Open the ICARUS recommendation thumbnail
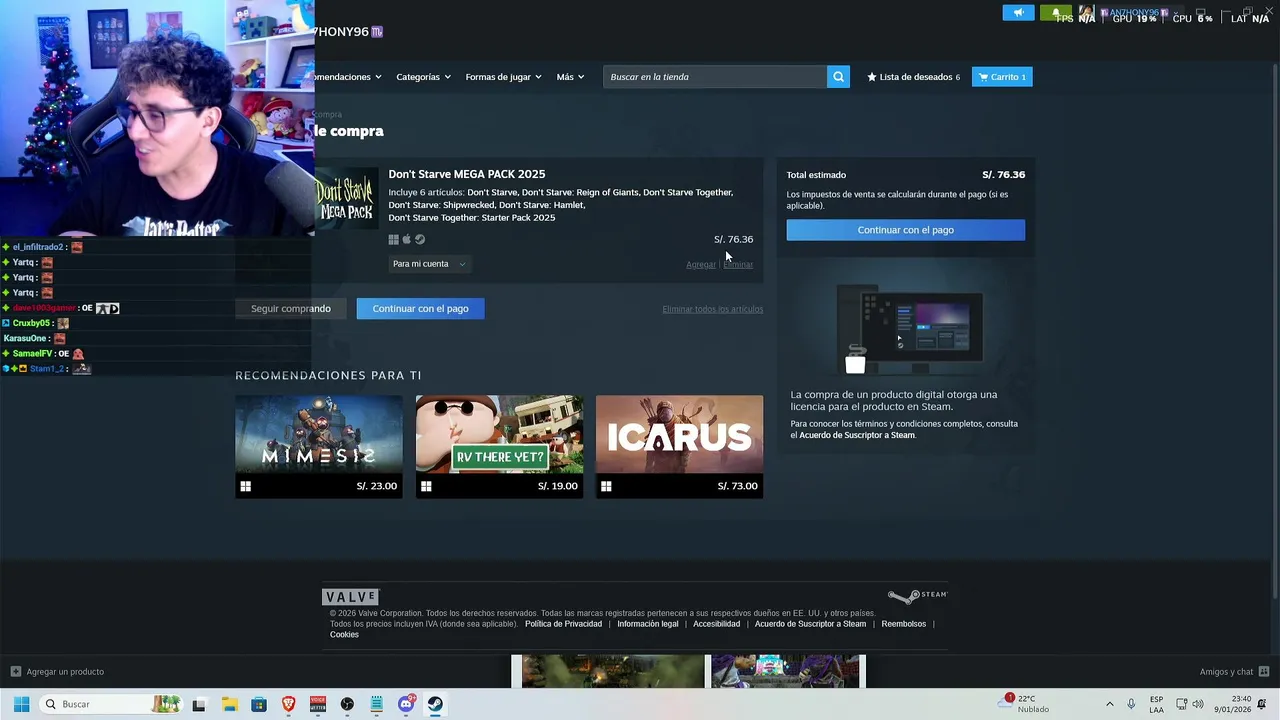 [679, 434]
